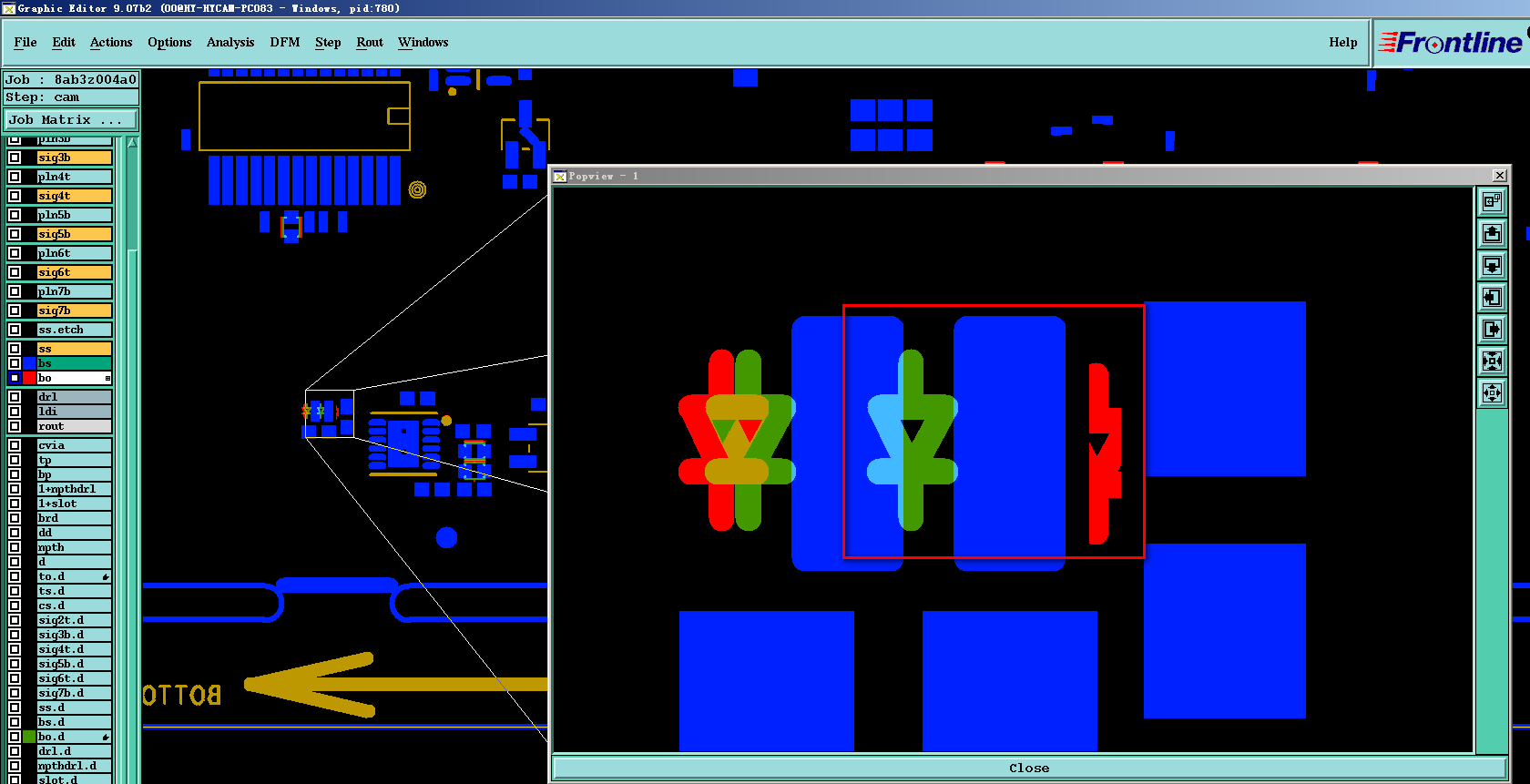Toggle the pln4t layer display box
The image size is (1530, 784).
[15, 177]
